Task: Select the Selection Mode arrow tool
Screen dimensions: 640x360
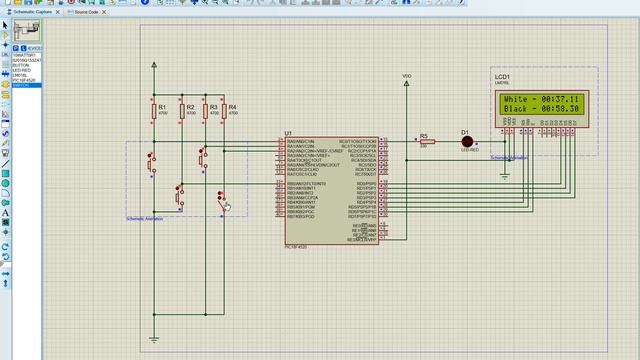Action: coord(5,25)
